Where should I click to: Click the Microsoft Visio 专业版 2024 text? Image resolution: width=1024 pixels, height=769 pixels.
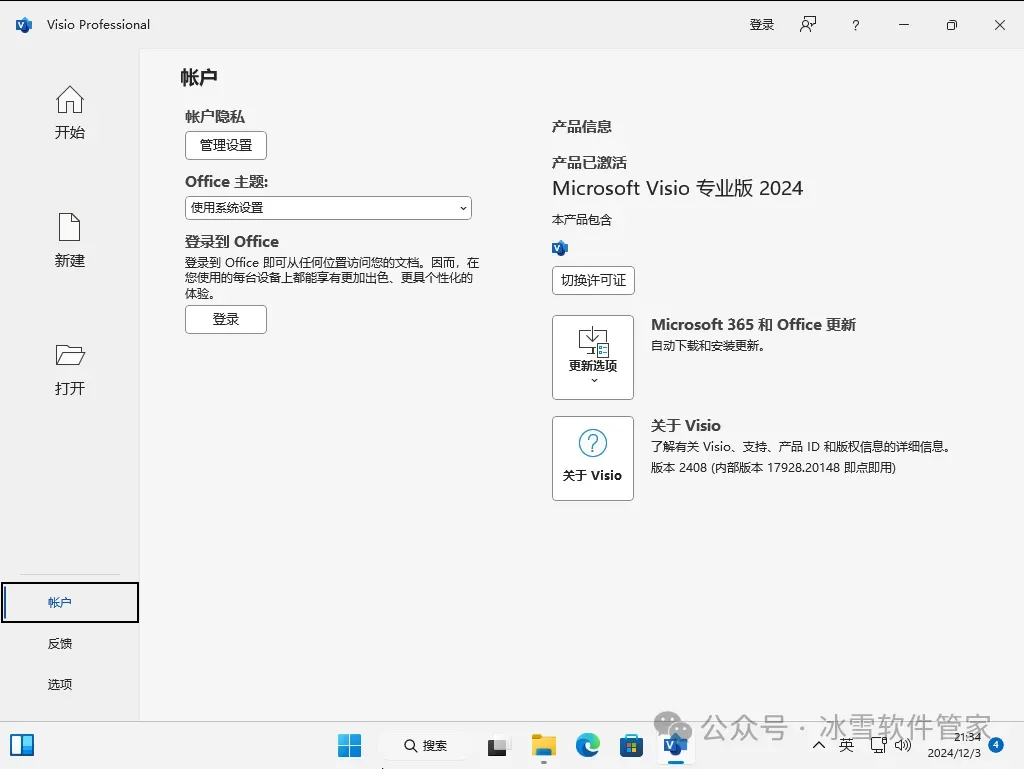[x=677, y=188]
